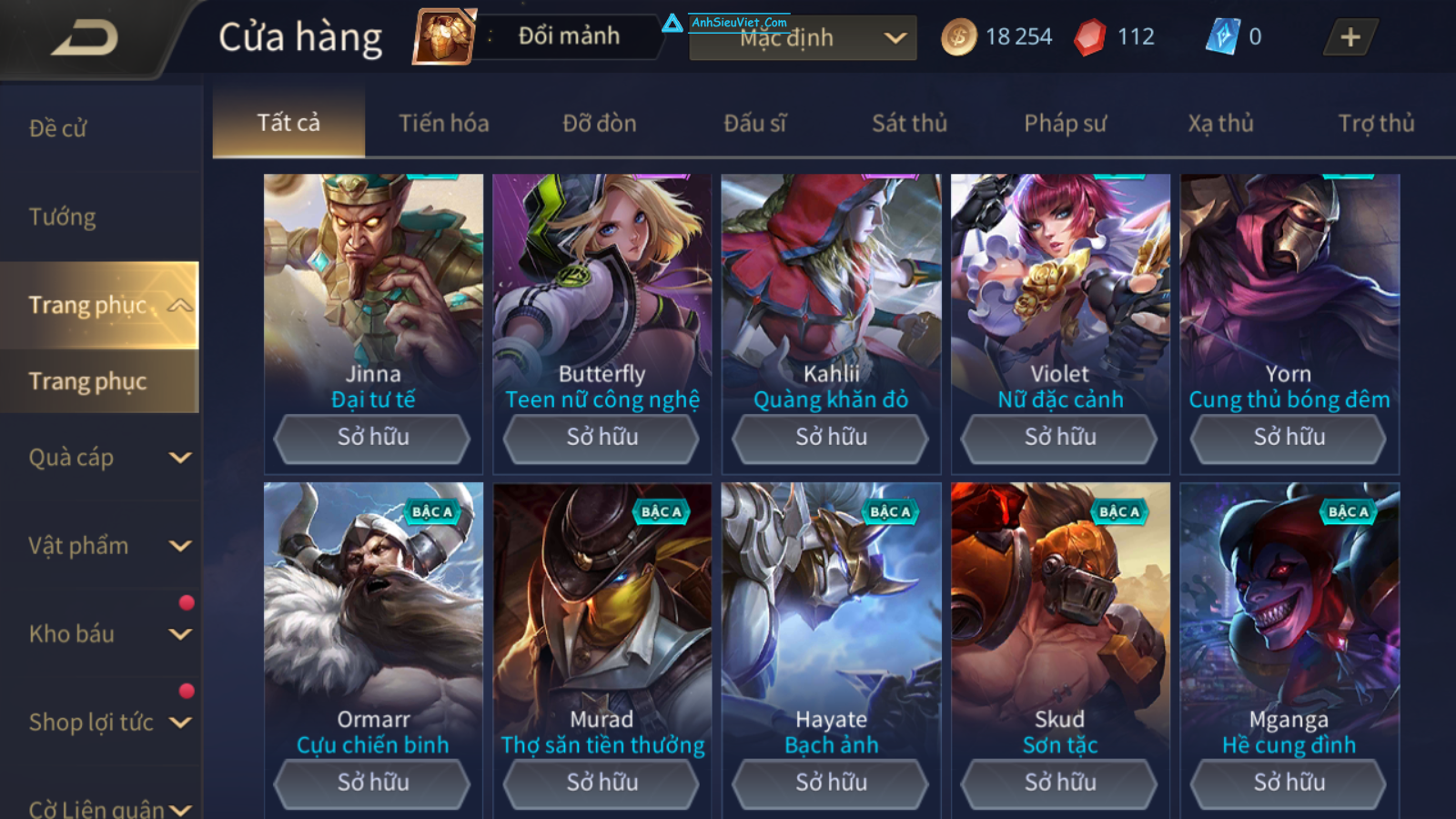Tap the Bậc A badge on Ormarr

pos(431,511)
